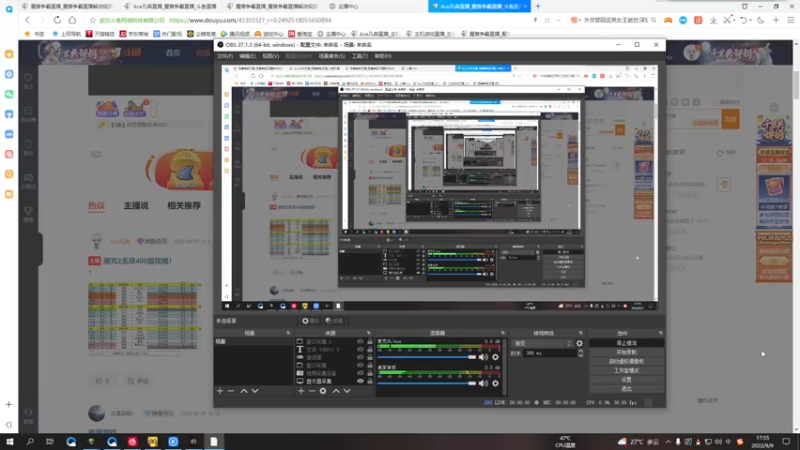Enable 工作室模式 in Controls
Image resolution: width=800 pixels, height=450 pixels.
click(x=627, y=371)
